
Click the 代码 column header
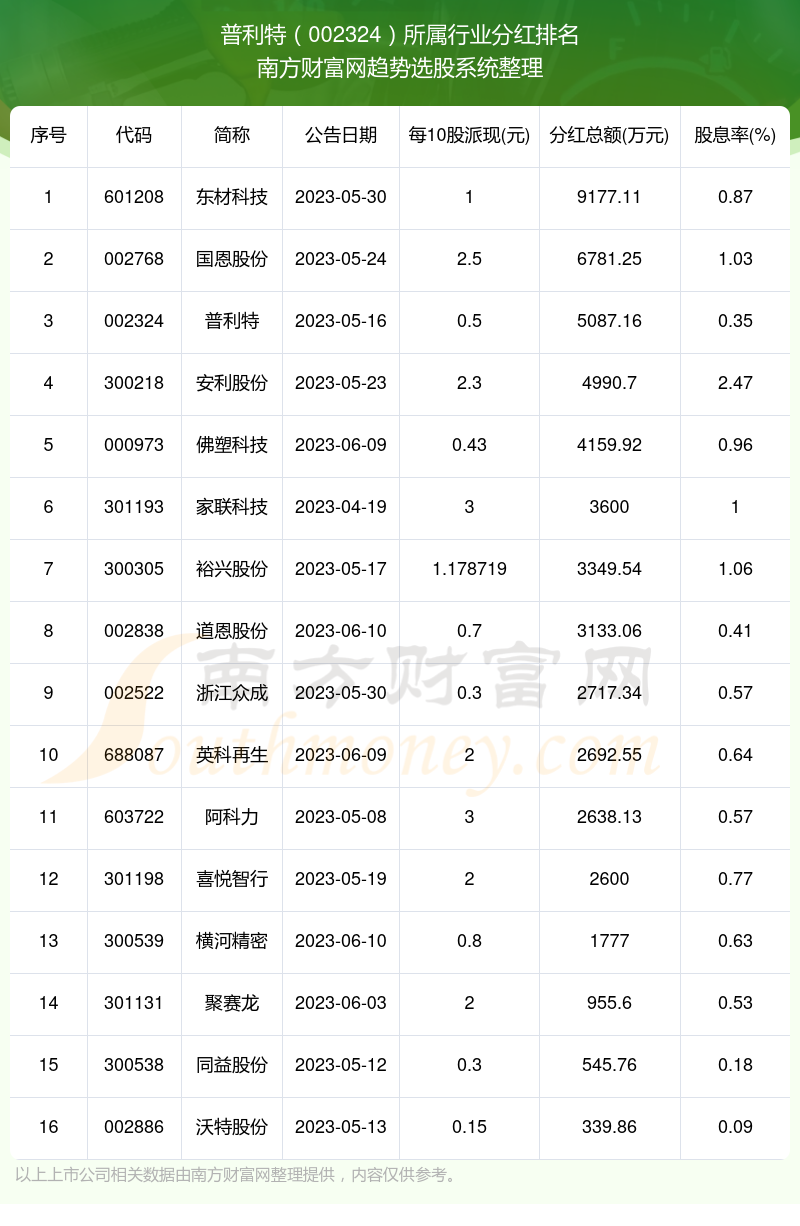click(x=134, y=136)
